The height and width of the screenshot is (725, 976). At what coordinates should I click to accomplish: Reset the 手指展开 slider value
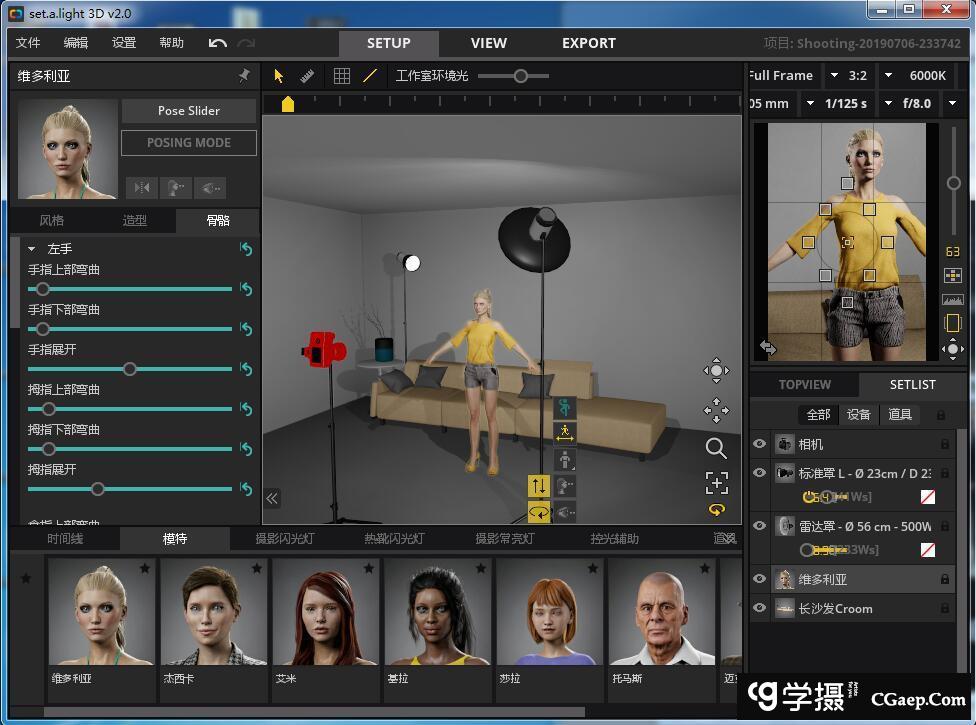point(246,369)
